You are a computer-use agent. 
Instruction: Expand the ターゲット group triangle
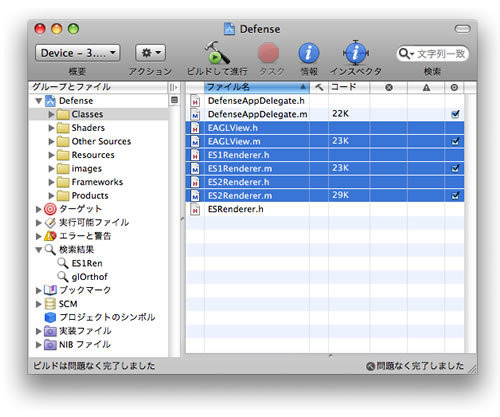[39, 209]
